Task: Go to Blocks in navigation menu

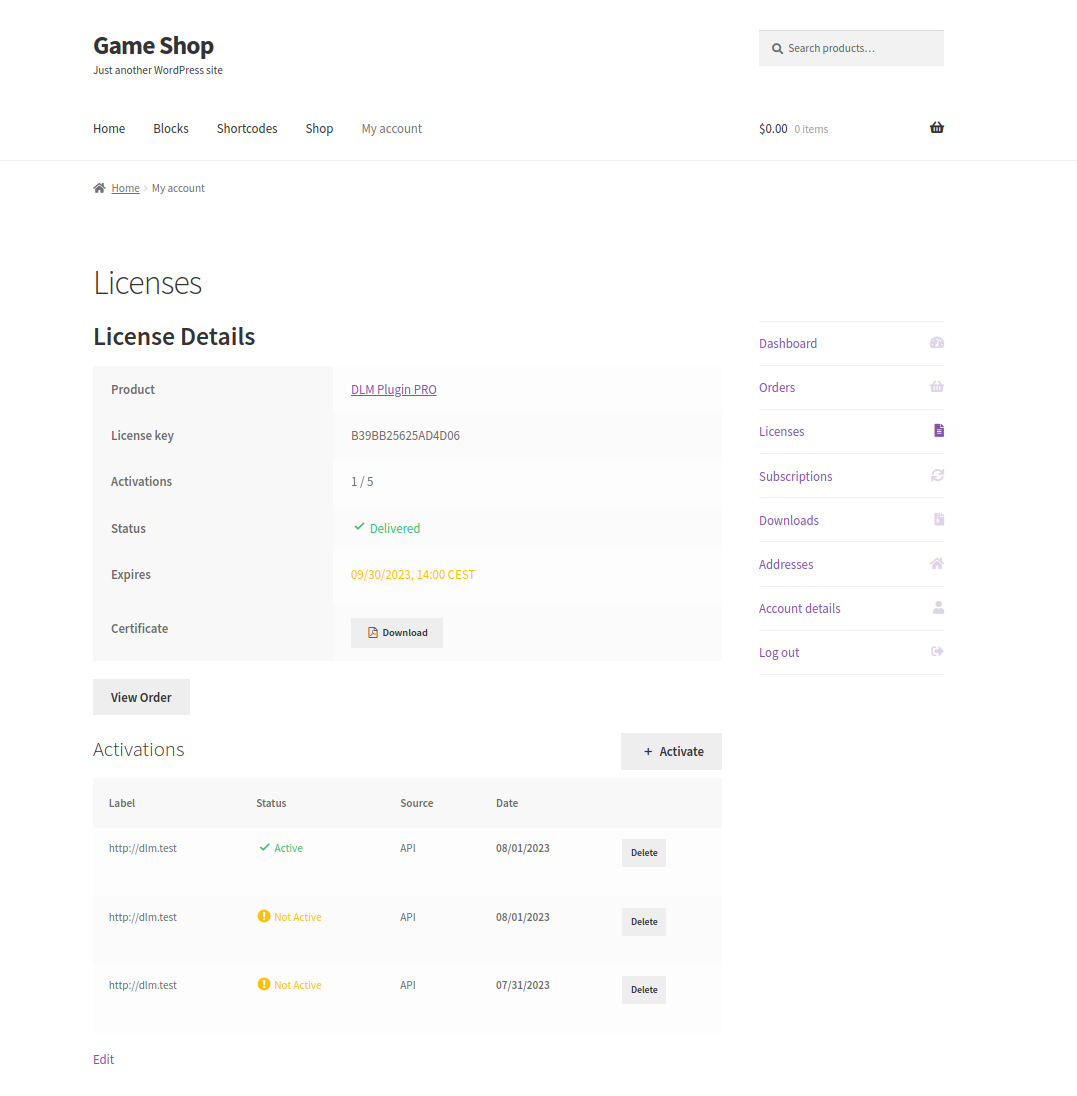Action: coord(171,129)
